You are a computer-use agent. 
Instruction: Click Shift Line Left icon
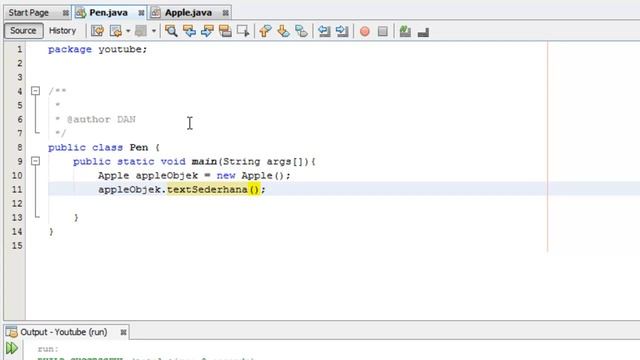324,31
